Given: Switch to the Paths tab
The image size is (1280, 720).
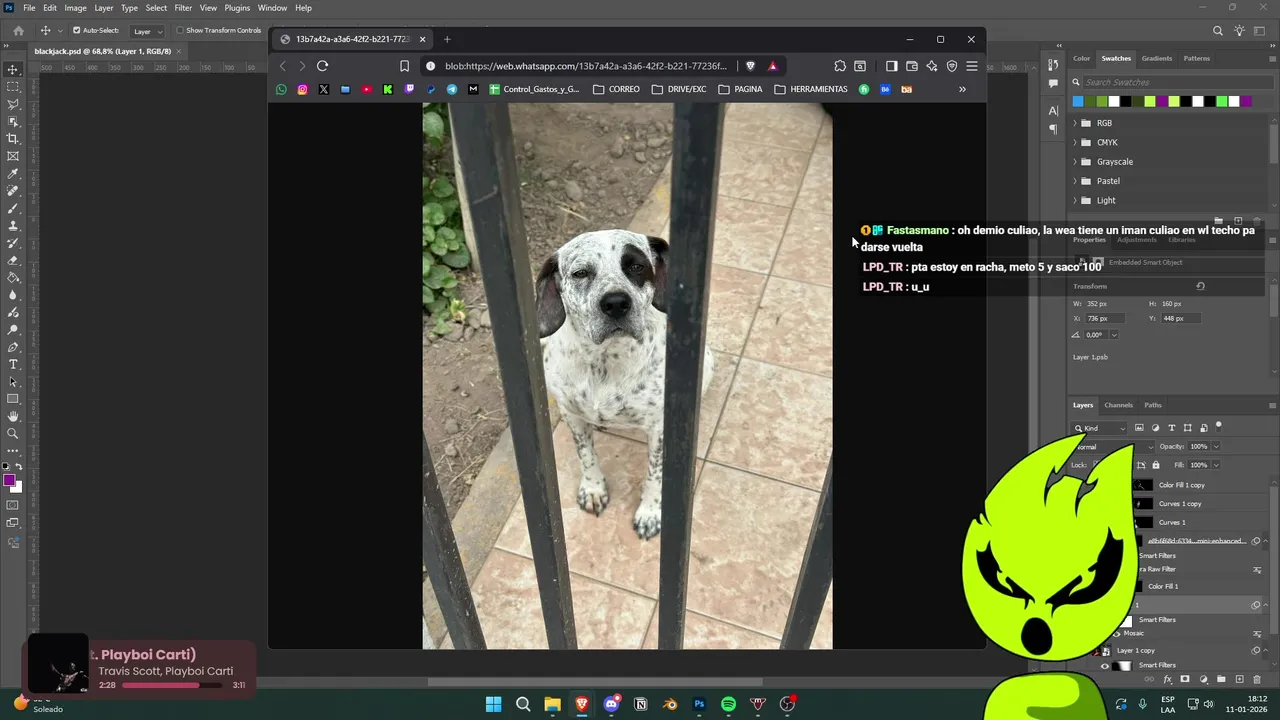Looking at the screenshot, I should tap(1153, 405).
